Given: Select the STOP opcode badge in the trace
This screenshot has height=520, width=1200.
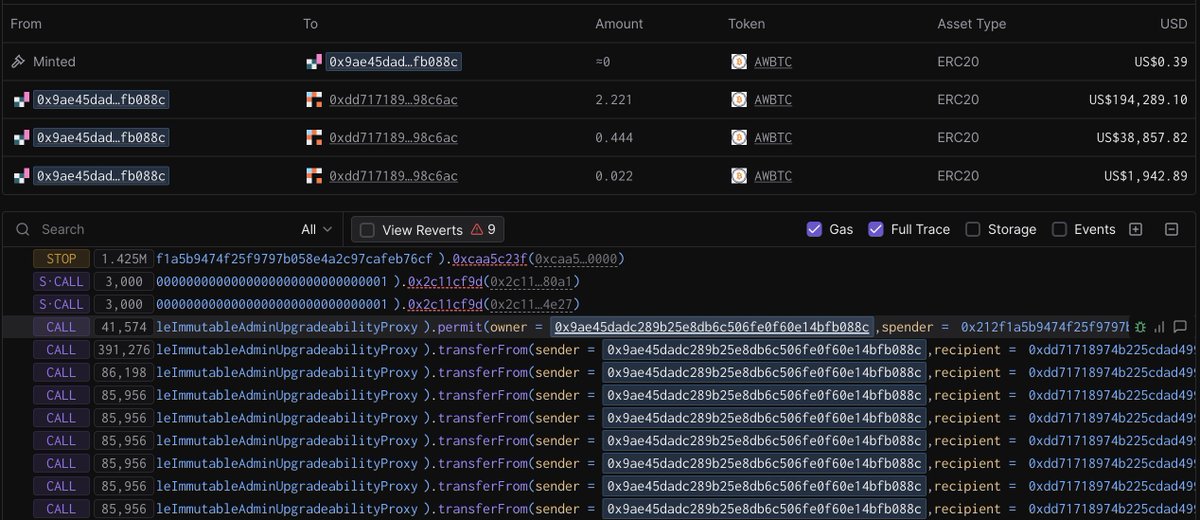Looking at the screenshot, I should pos(61,259).
